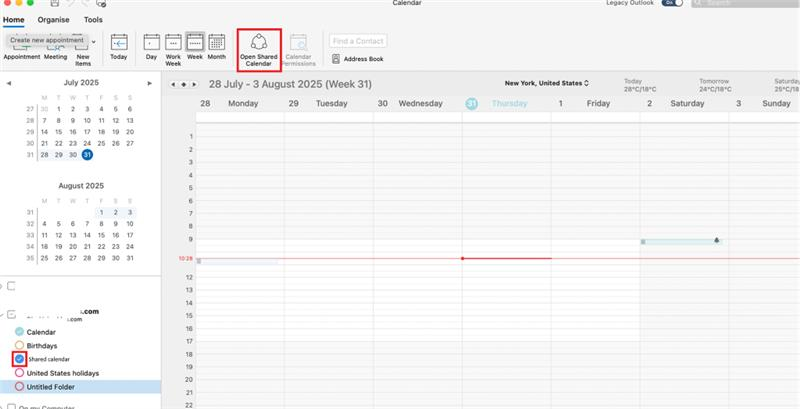Select August 1 in the mini calendar
Screen dimensions: 800x409
click(102, 212)
